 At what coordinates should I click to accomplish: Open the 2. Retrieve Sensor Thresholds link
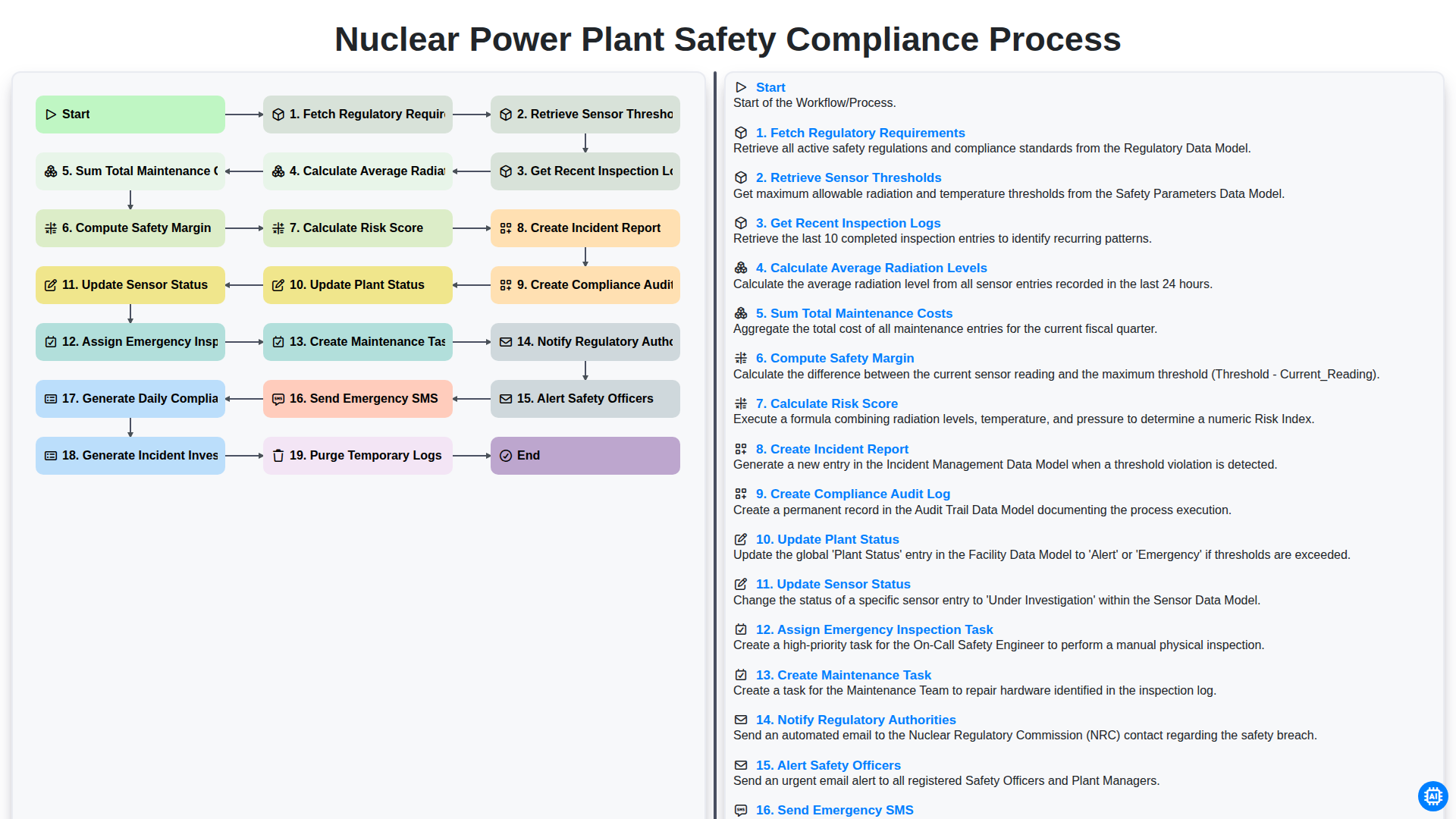click(x=849, y=177)
